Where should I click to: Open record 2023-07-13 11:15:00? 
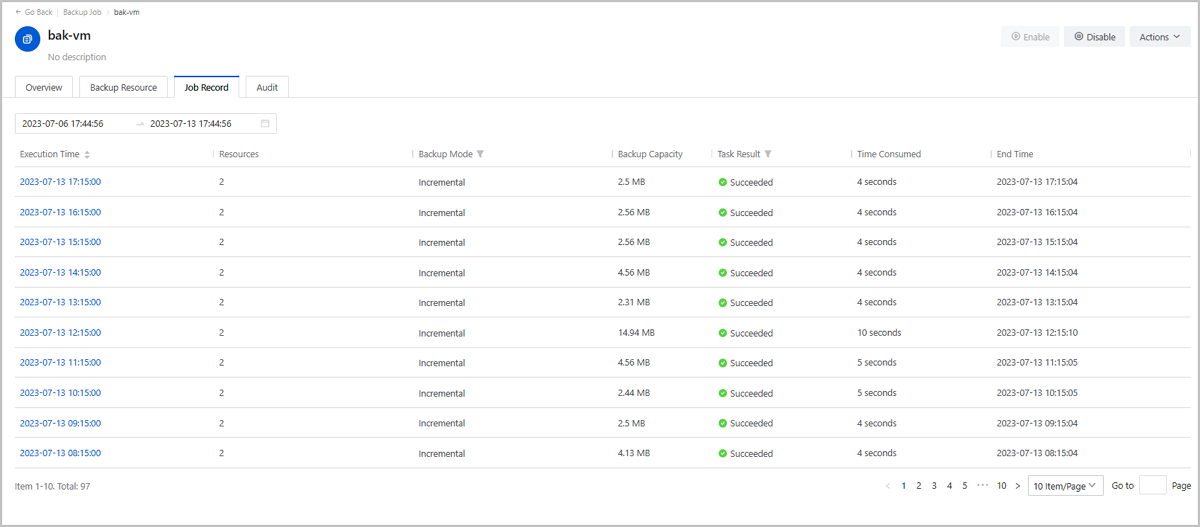60,362
